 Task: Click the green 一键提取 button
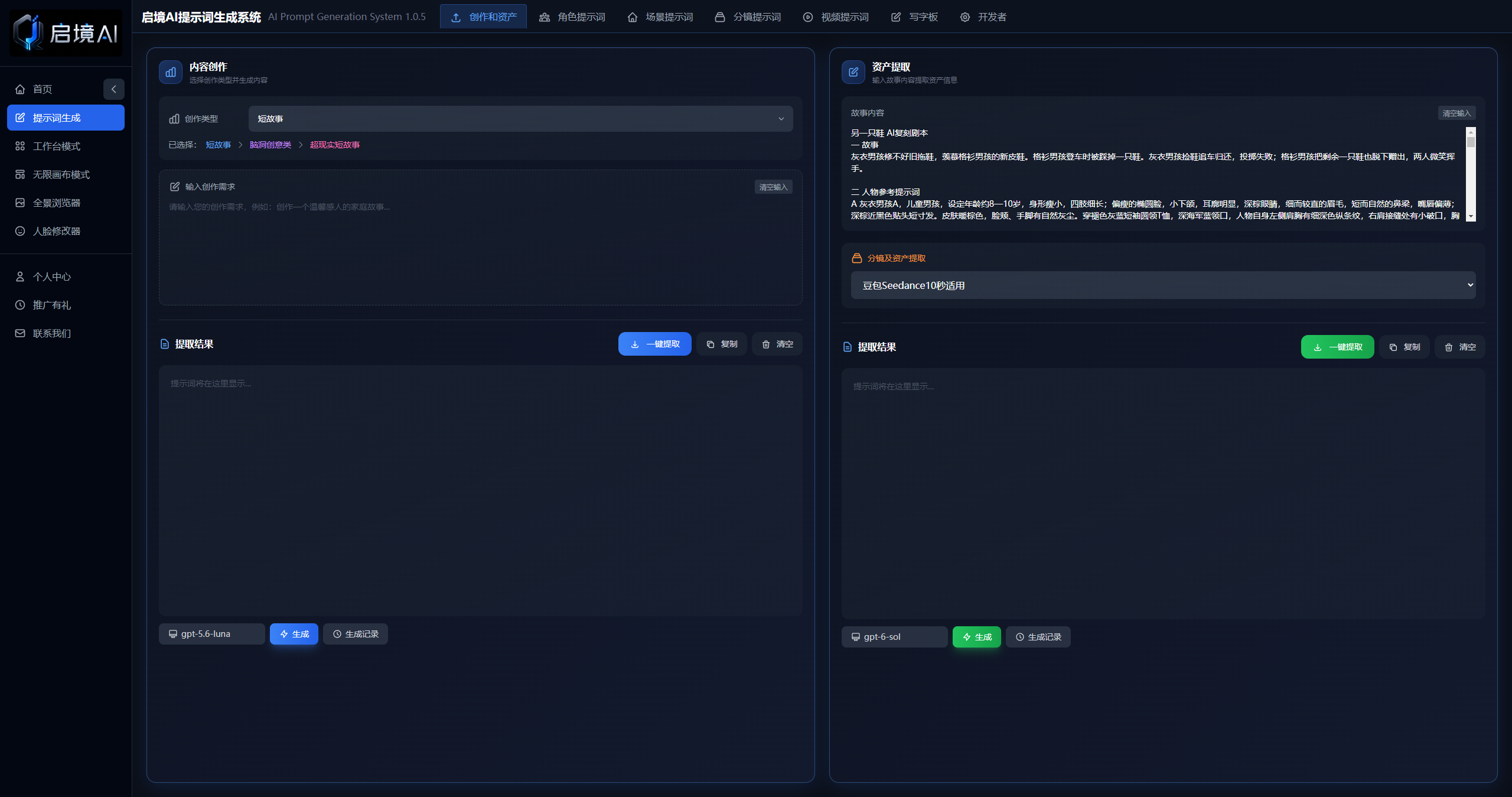click(x=1338, y=347)
